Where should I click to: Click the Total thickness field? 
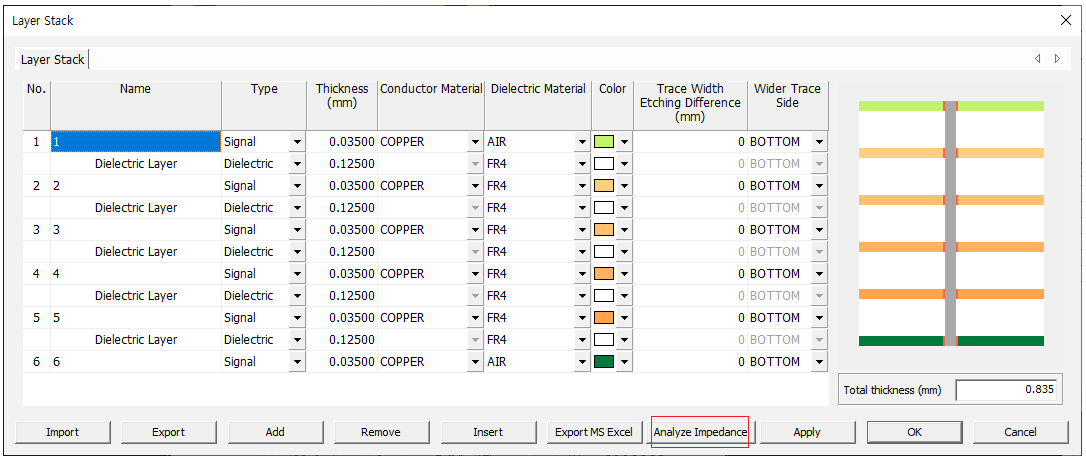tap(1007, 390)
